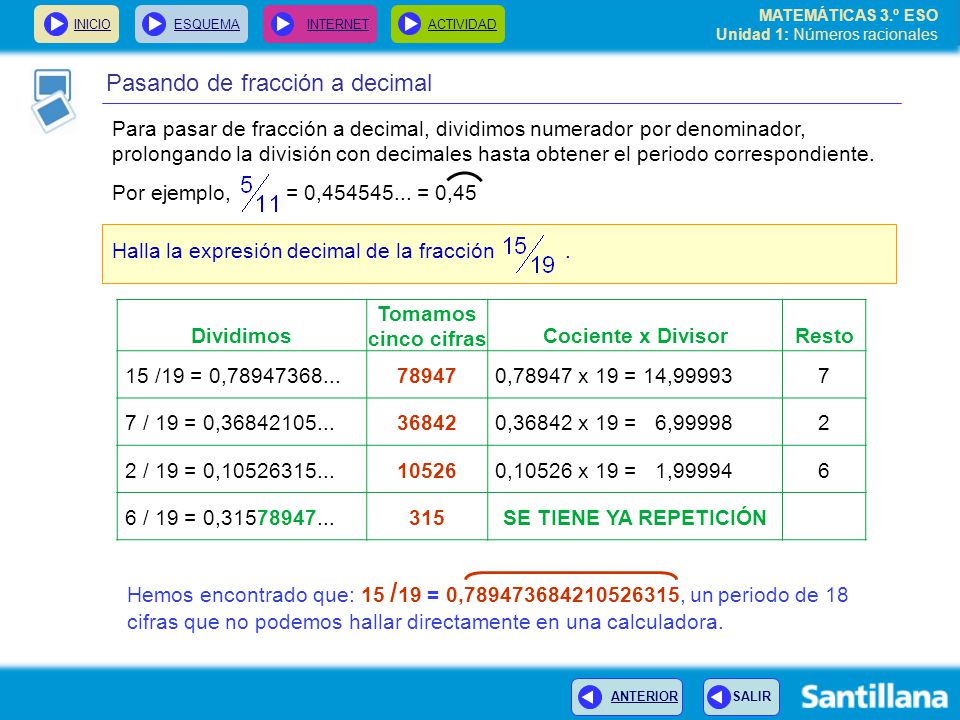This screenshot has height=720, width=960.
Task: Click the 'Resto' column header
Action: coord(824,336)
